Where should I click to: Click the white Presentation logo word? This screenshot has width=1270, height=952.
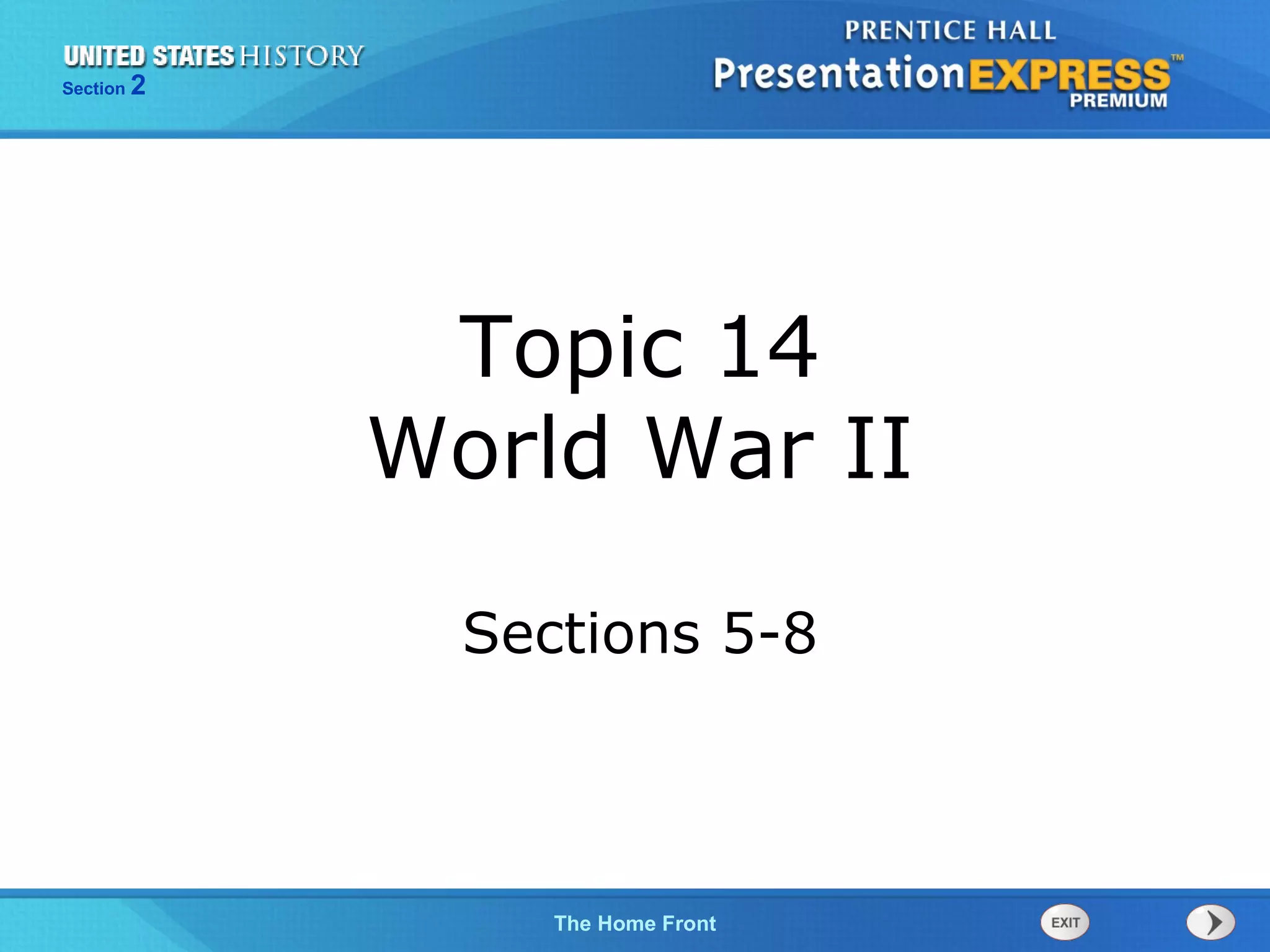838,74
